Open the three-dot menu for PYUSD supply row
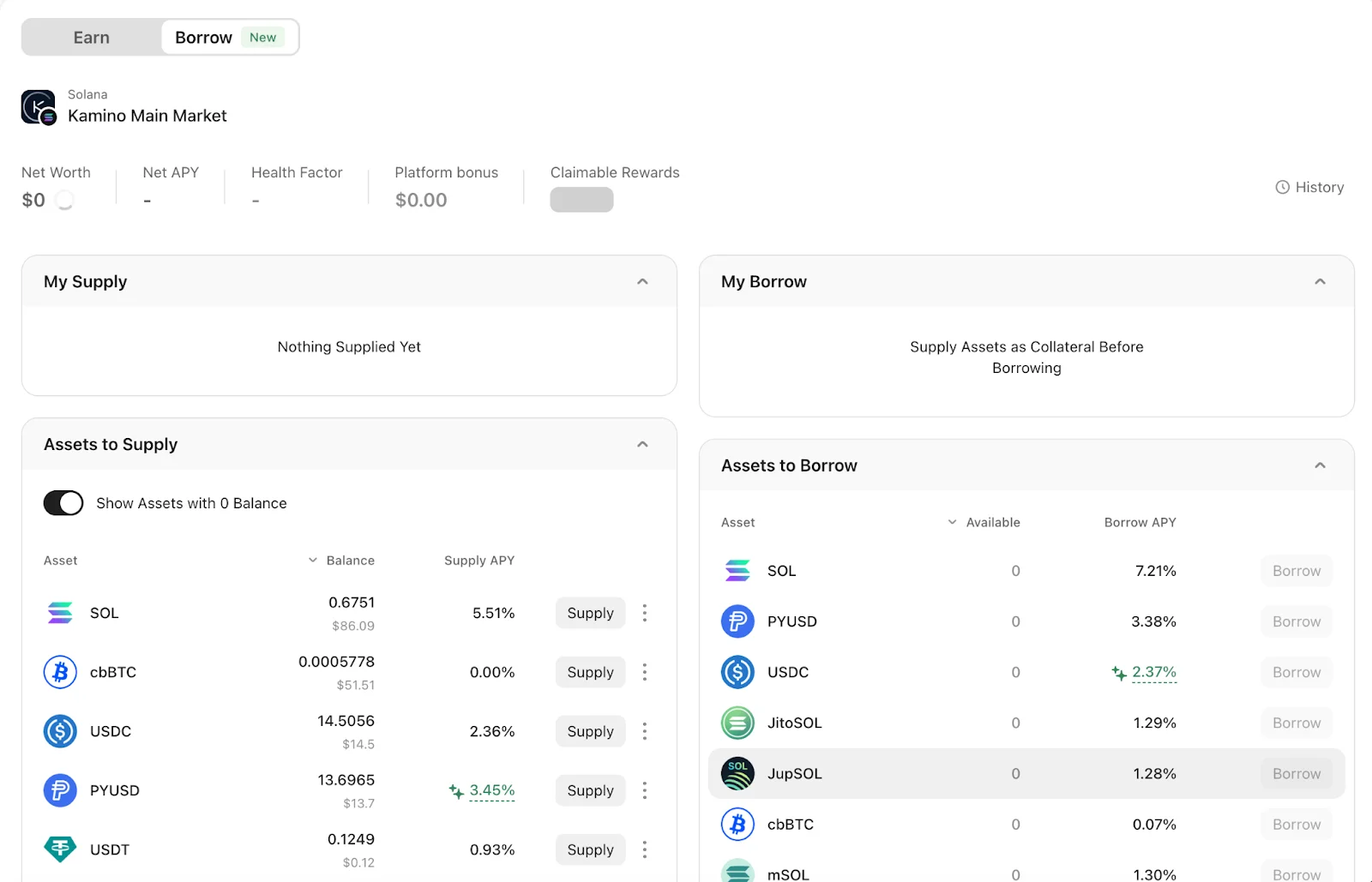 (x=645, y=790)
